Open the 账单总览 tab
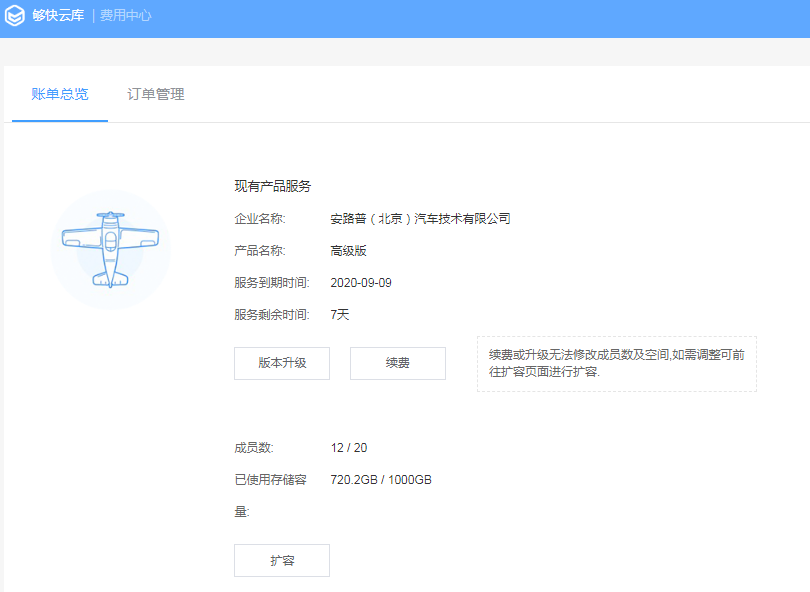Image resolution: width=810 pixels, height=592 pixels. pyautogui.click(x=59, y=94)
